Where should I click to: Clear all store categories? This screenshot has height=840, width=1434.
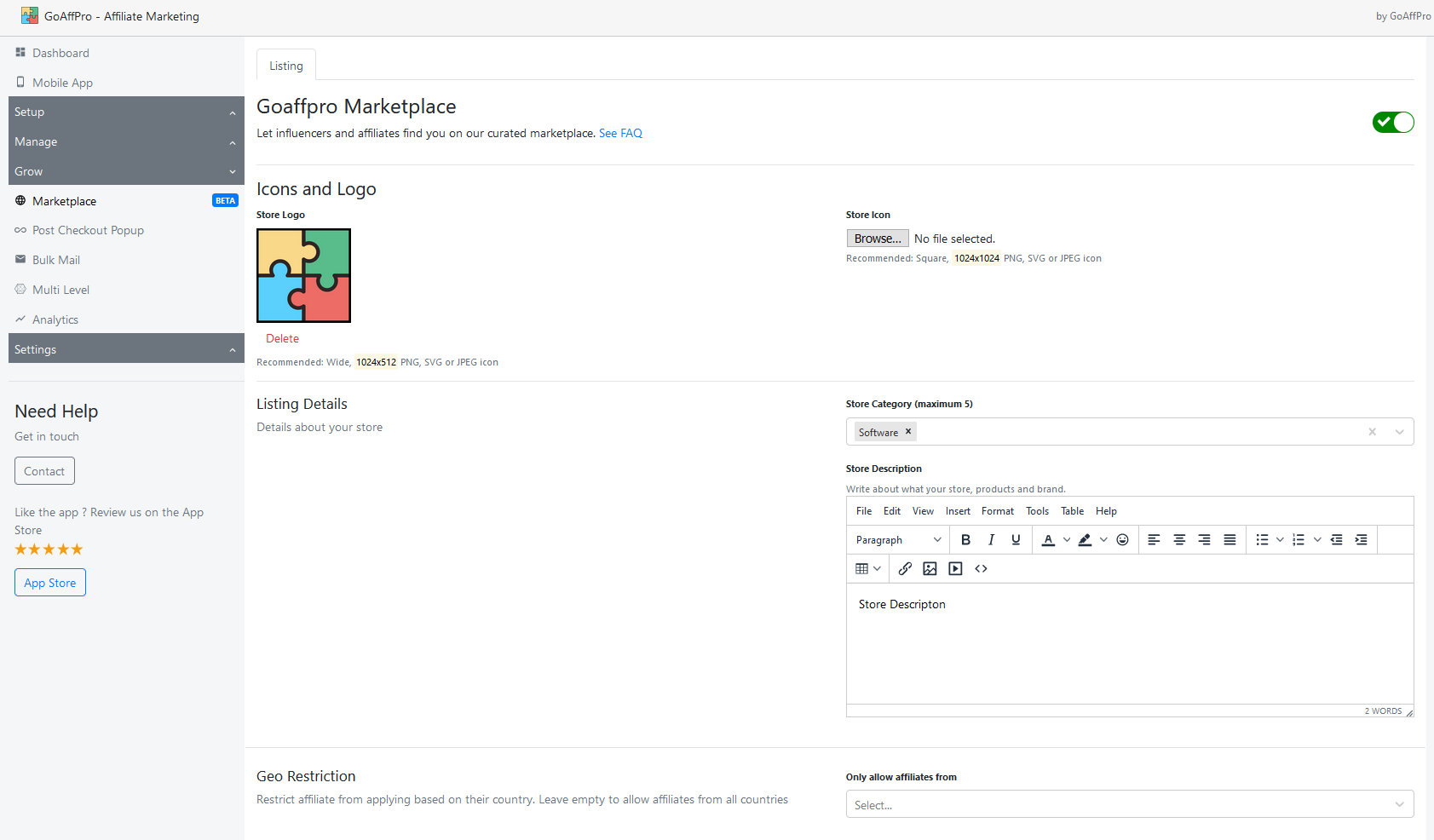(x=1372, y=432)
